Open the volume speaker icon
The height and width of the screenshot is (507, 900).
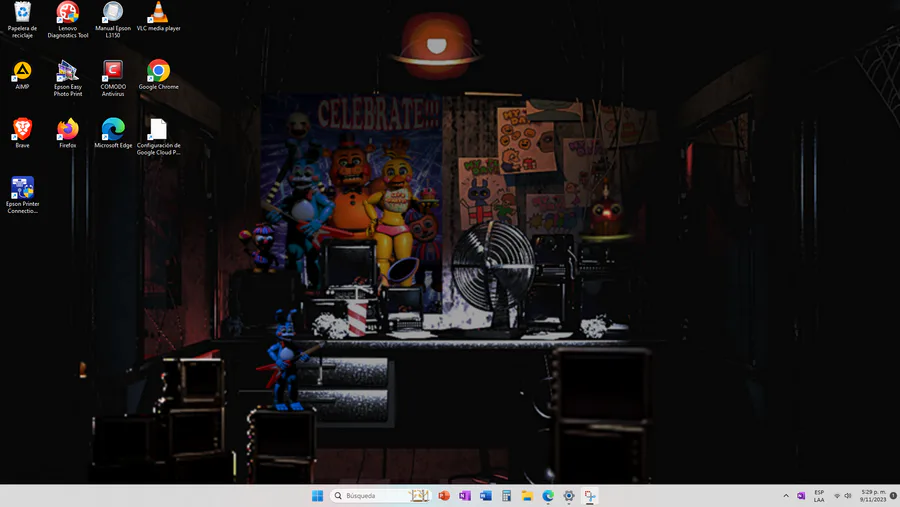tap(848, 496)
